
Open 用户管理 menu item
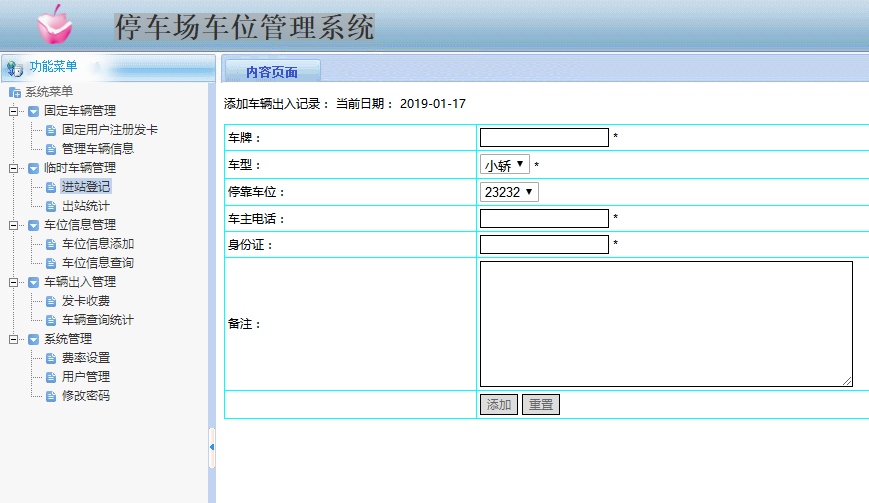(86, 377)
